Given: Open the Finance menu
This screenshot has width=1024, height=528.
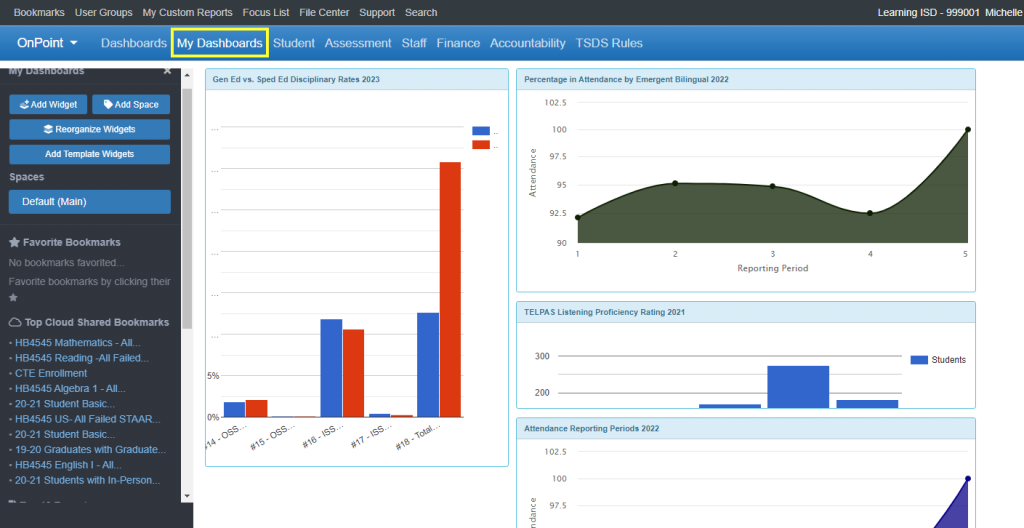Looking at the screenshot, I should click(x=458, y=43).
